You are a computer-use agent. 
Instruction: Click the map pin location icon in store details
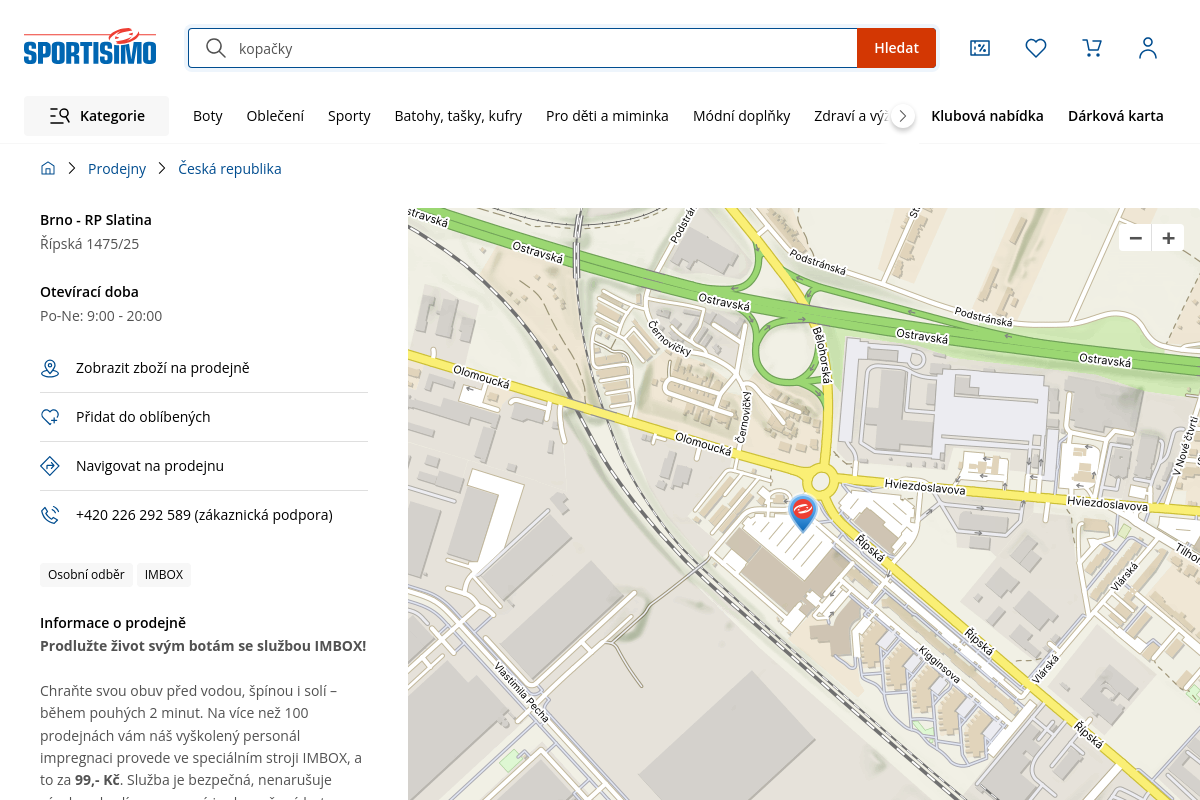click(x=50, y=369)
